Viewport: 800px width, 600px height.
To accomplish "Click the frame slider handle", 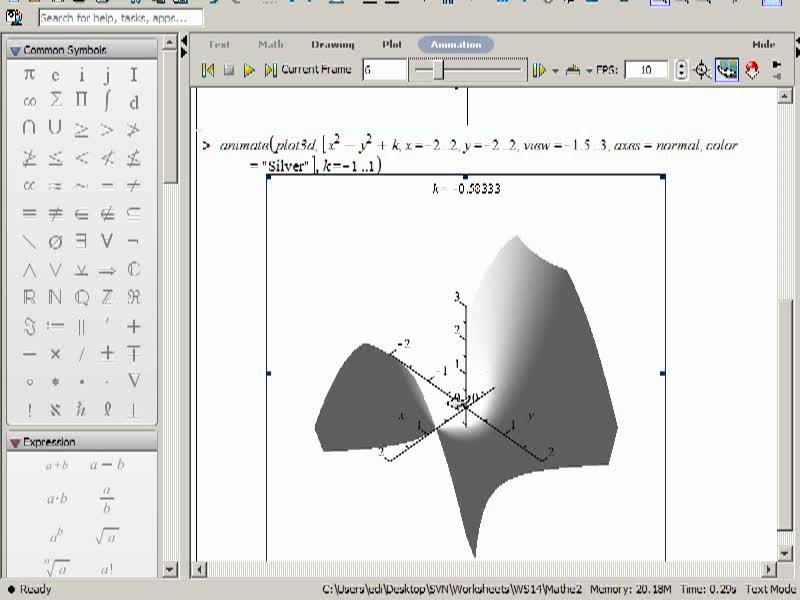I will coord(438,70).
